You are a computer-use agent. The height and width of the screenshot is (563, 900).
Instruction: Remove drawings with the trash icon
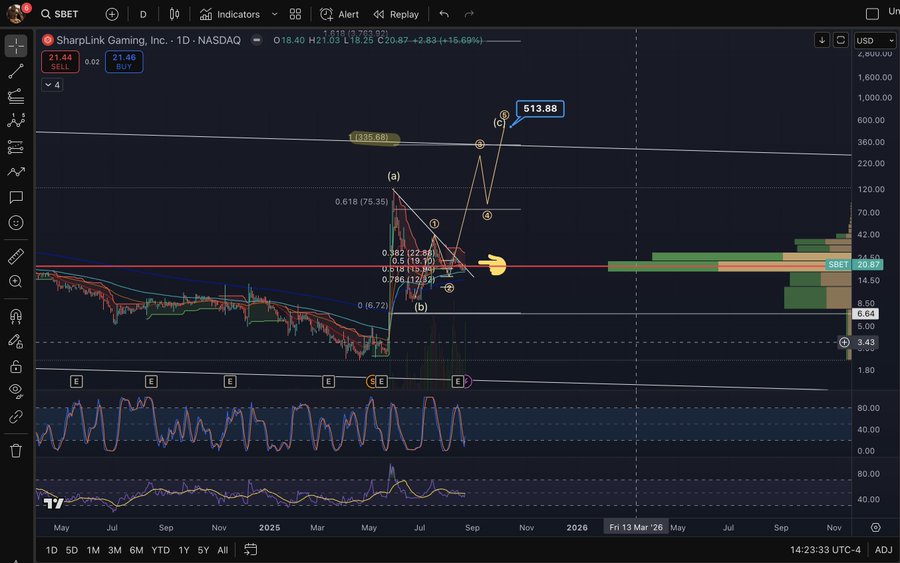[16, 451]
